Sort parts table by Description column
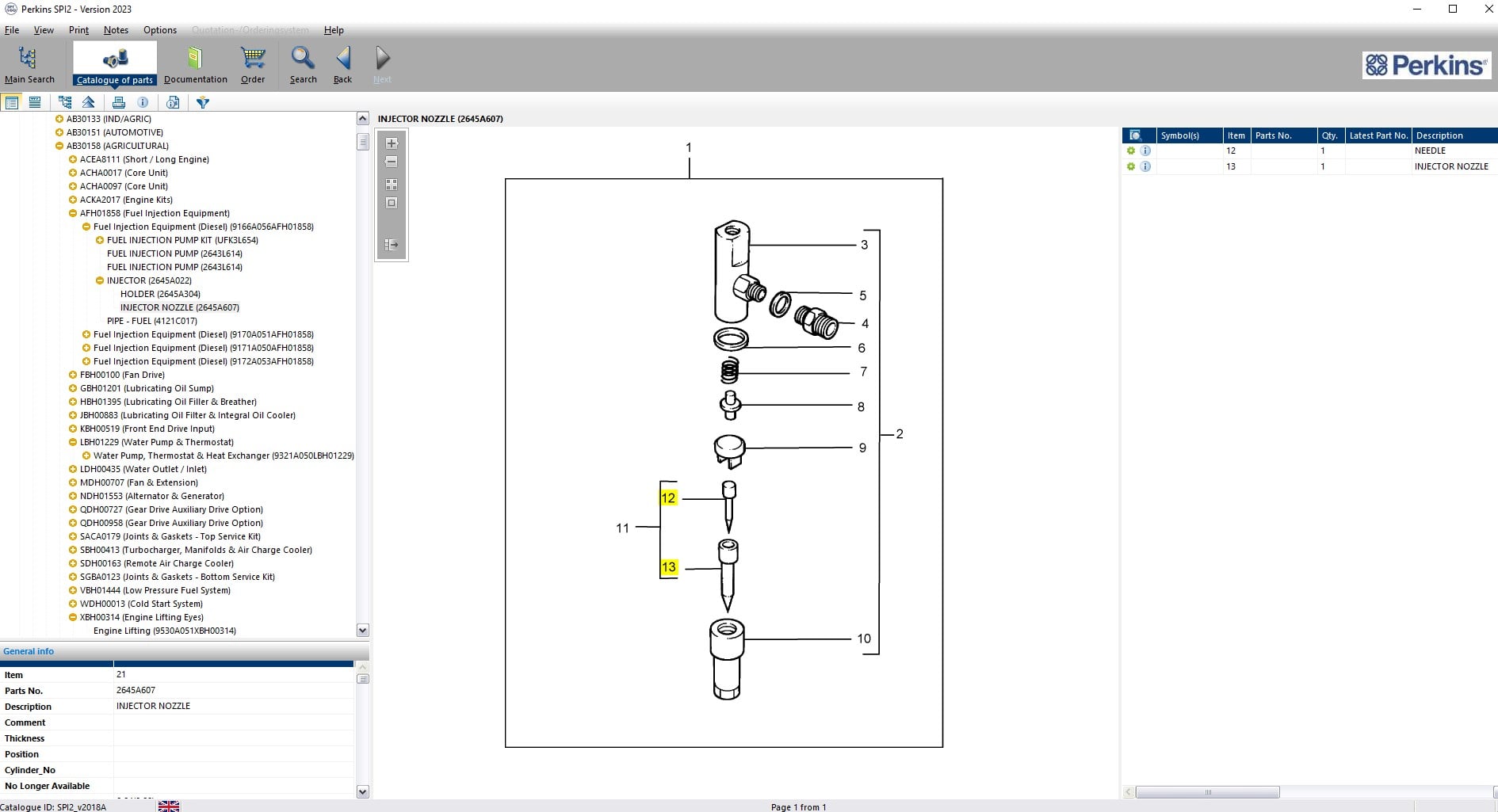Image resolution: width=1498 pixels, height=812 pixels. click(1455, 135)
